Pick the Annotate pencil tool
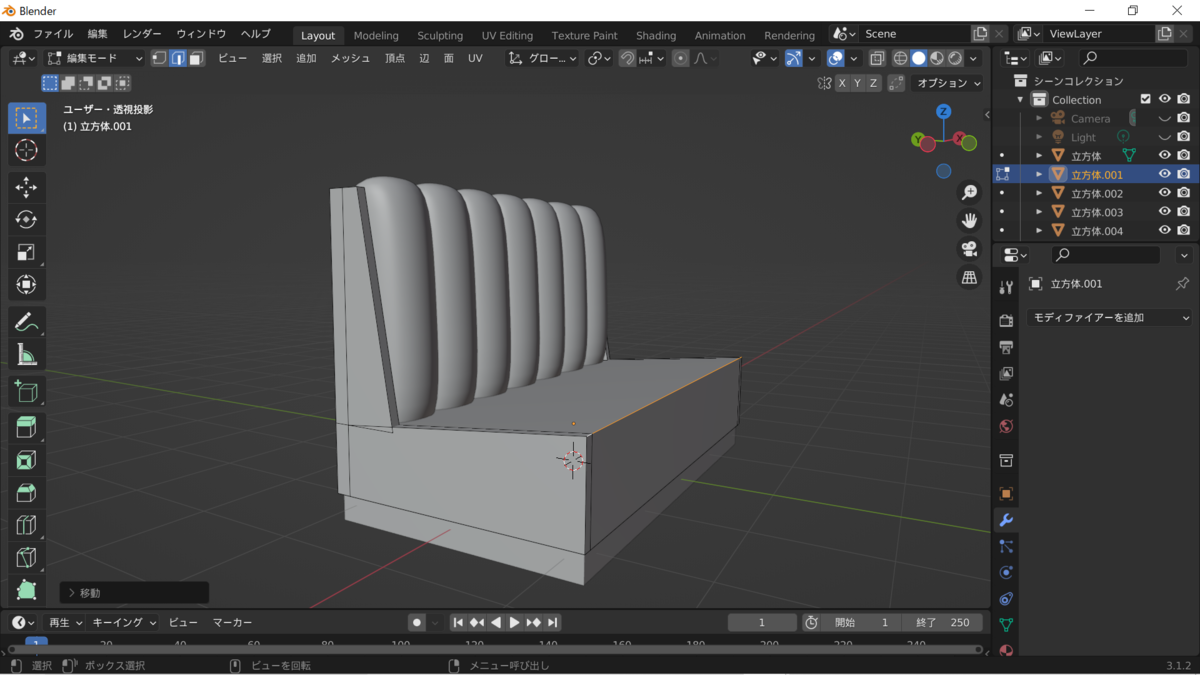The width and height of the screenshot is (1200, 675). point(26,322)
